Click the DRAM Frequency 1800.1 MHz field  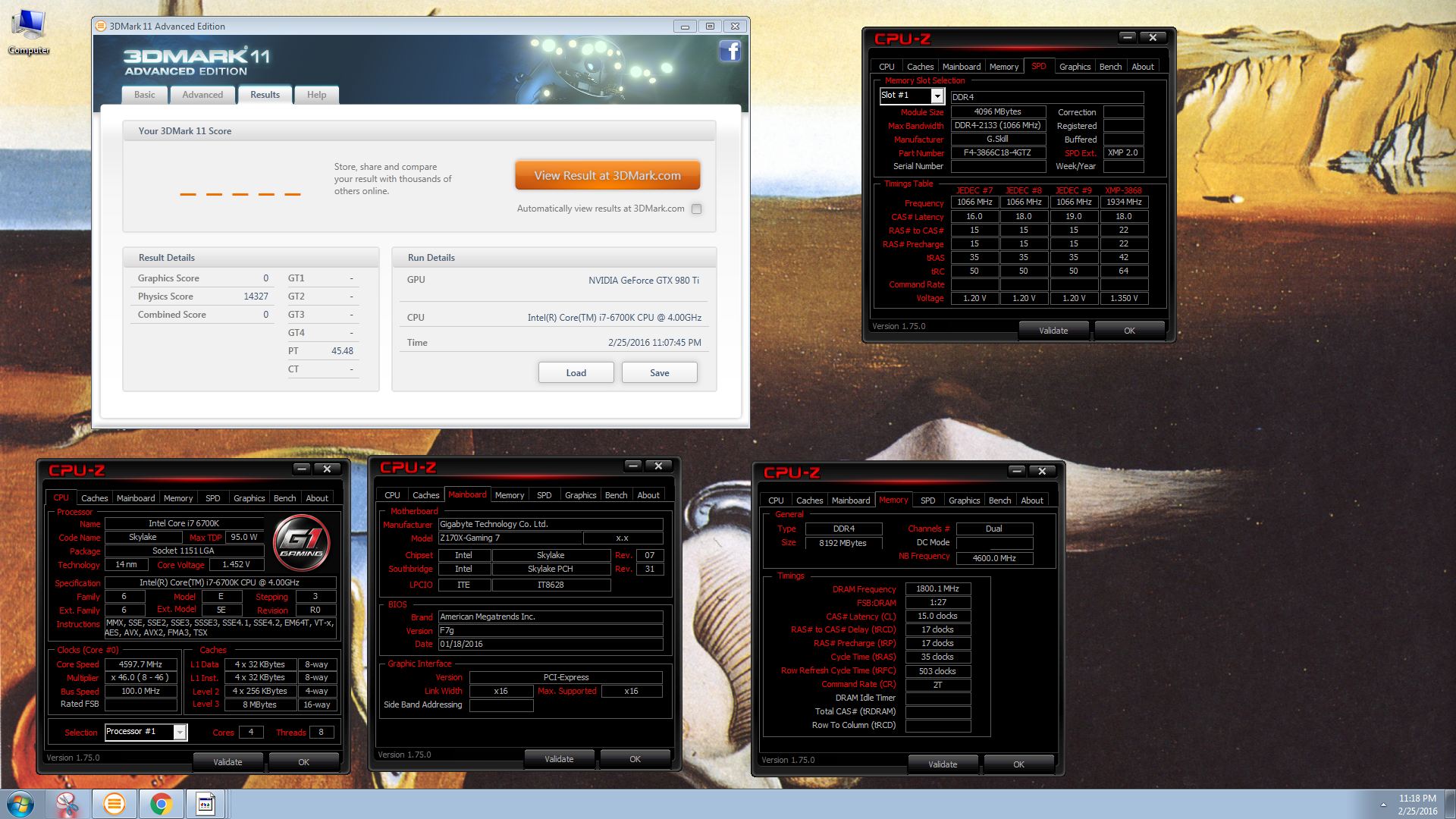pyautogui.click(x=938, y=588)
